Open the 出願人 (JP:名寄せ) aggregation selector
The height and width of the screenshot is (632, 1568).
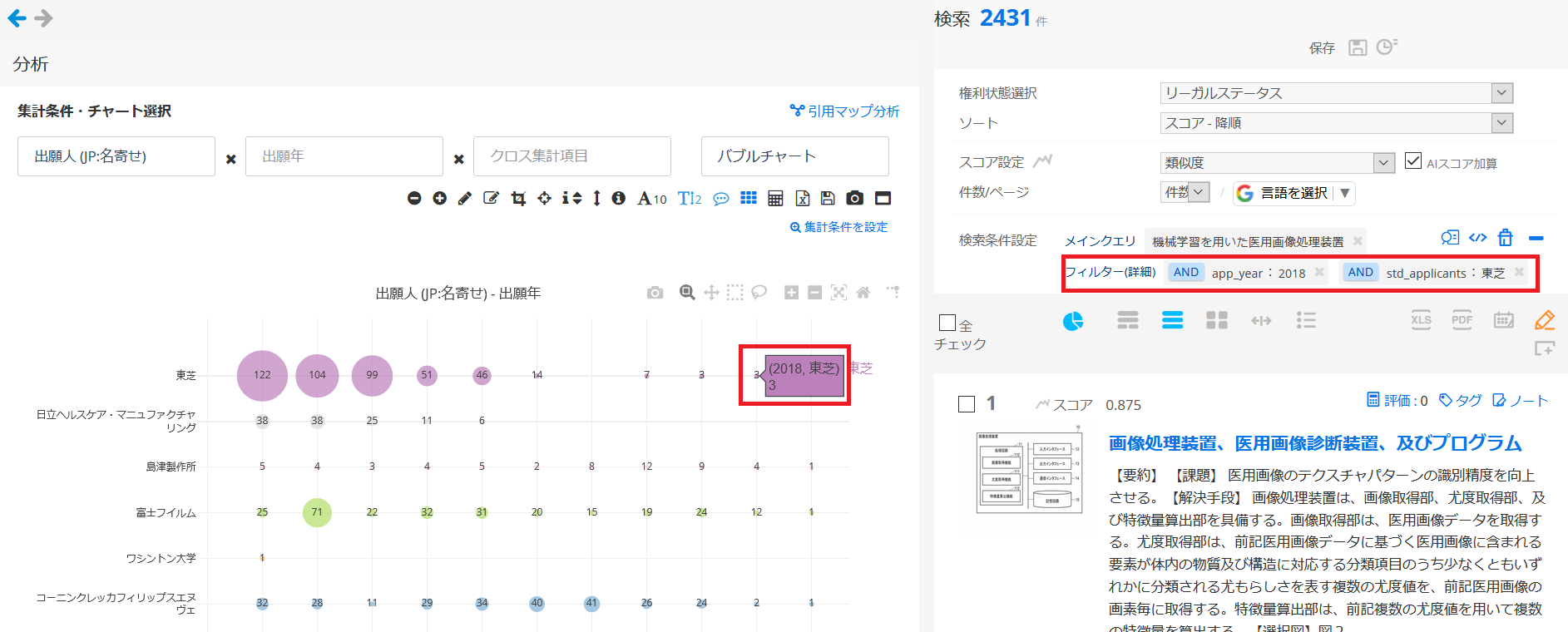click(x=116, y=156)
